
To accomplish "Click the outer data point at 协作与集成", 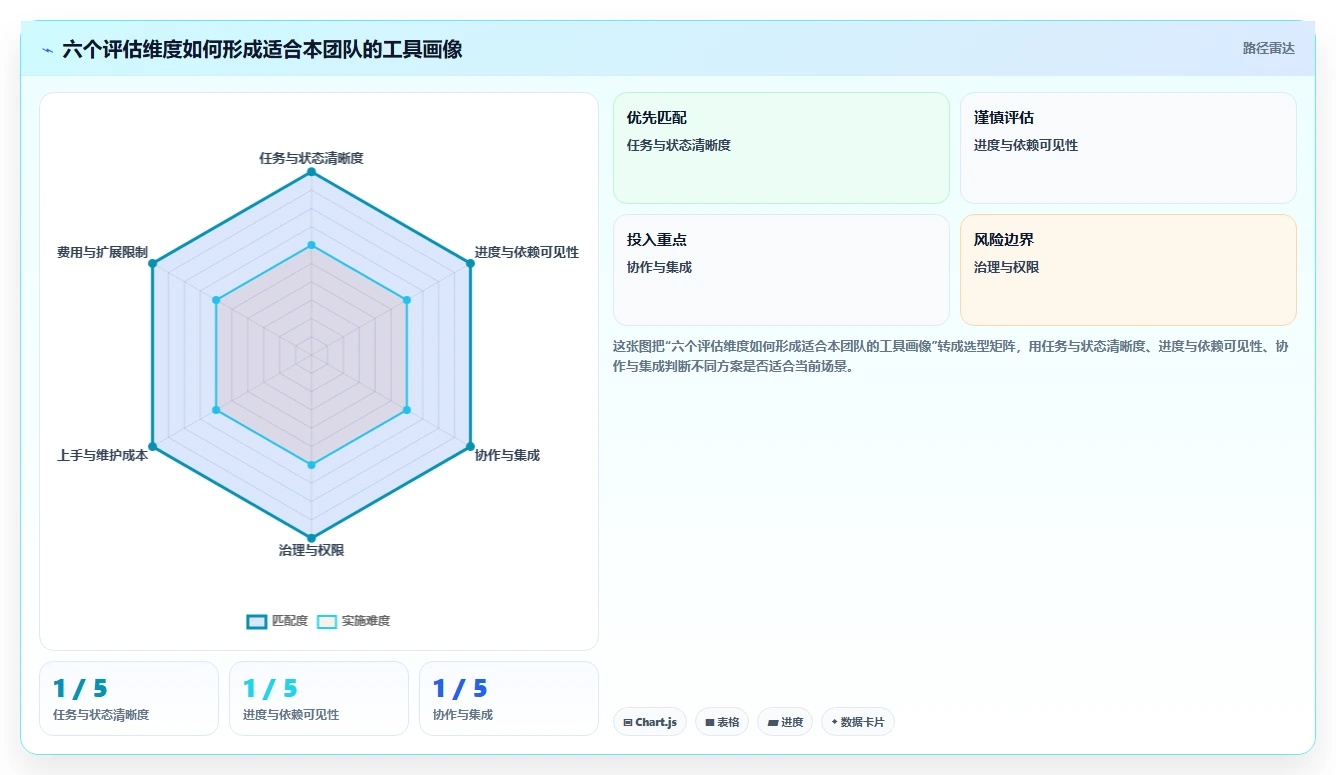I will (x=470, y=446).
